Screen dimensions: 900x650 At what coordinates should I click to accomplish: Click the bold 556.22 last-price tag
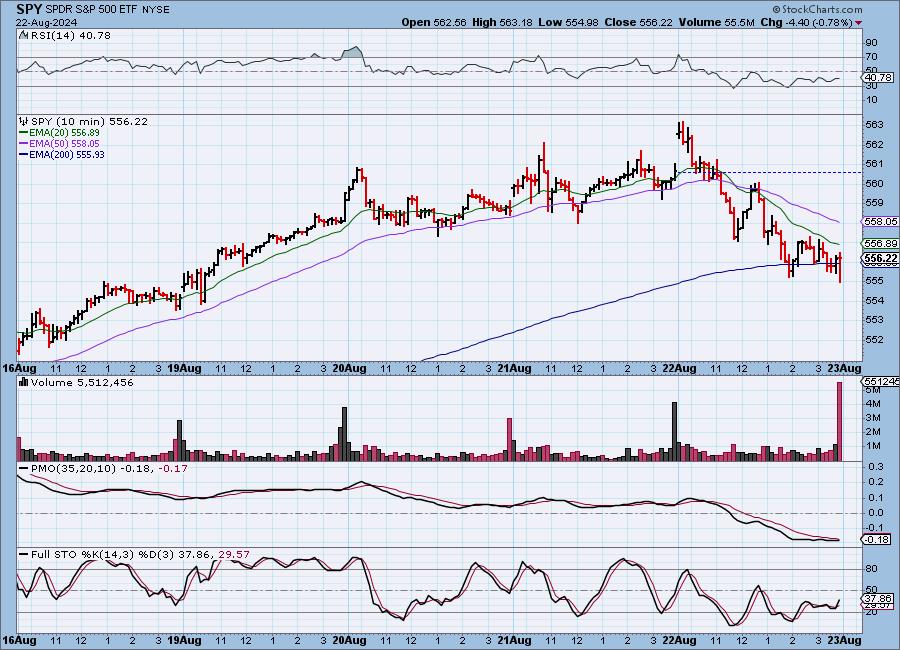pos(880,259)
